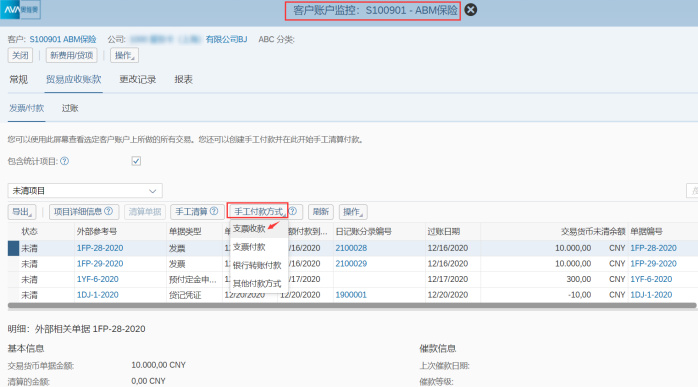The width and height of the screenshot is (698, 387).
Task: Sort by 日记账分录编号 column header
Action: (x=364, y=232)
